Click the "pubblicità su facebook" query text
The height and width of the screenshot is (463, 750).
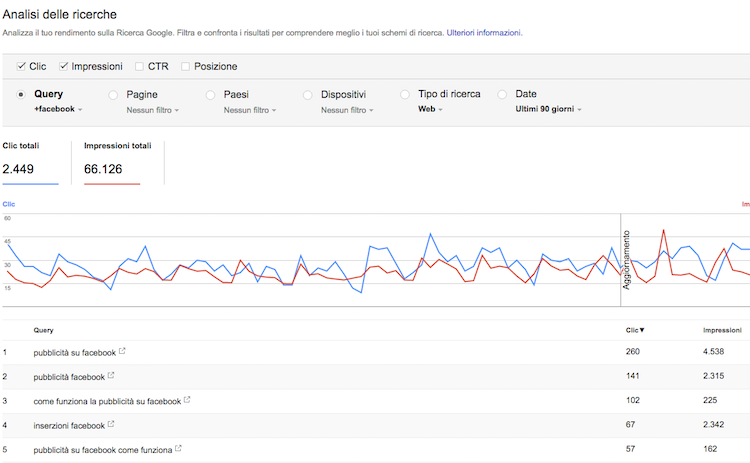75,353
